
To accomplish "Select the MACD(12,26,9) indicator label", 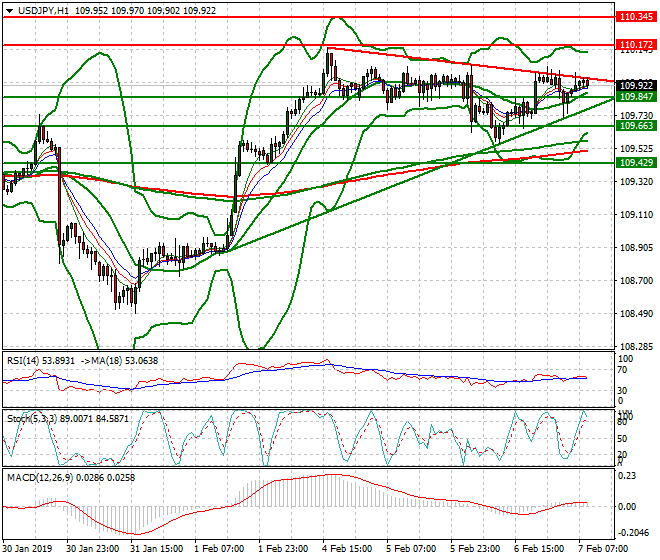I will (x=40, y=477).
